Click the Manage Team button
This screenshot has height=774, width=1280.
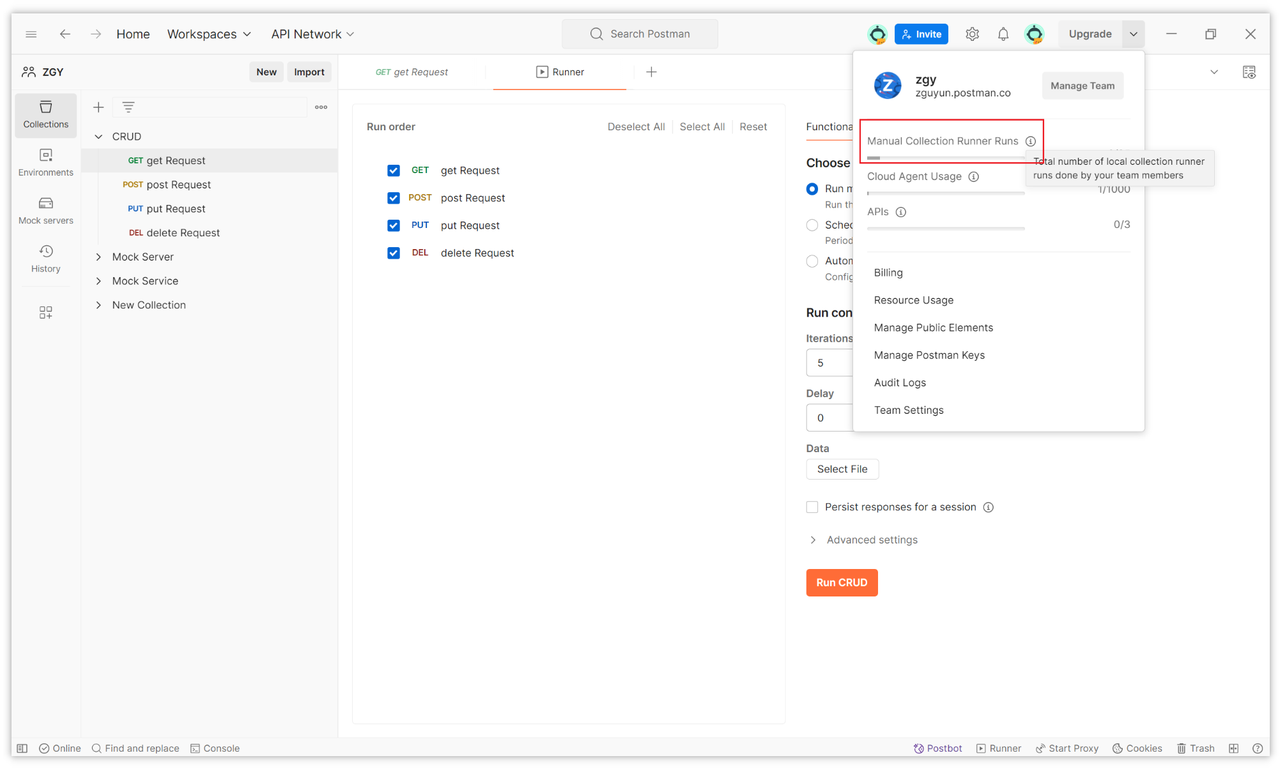tap(1082, 86)
